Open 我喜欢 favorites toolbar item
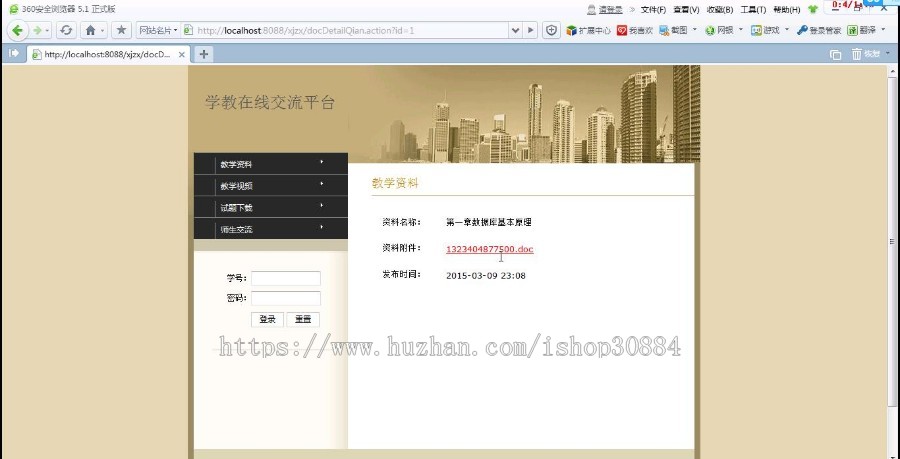Viewport: 900px width, 459px height. (x=635, y=30)
